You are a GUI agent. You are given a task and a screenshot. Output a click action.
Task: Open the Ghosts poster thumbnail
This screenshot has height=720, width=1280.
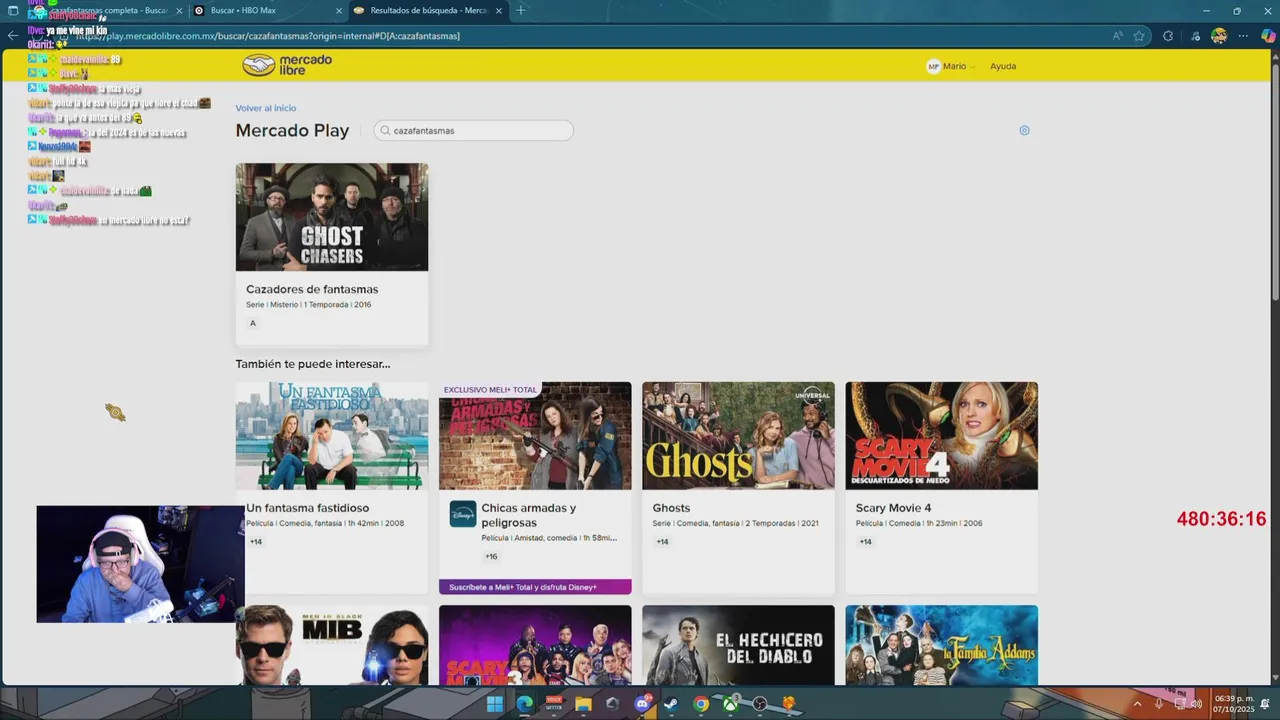pos(738,436)
